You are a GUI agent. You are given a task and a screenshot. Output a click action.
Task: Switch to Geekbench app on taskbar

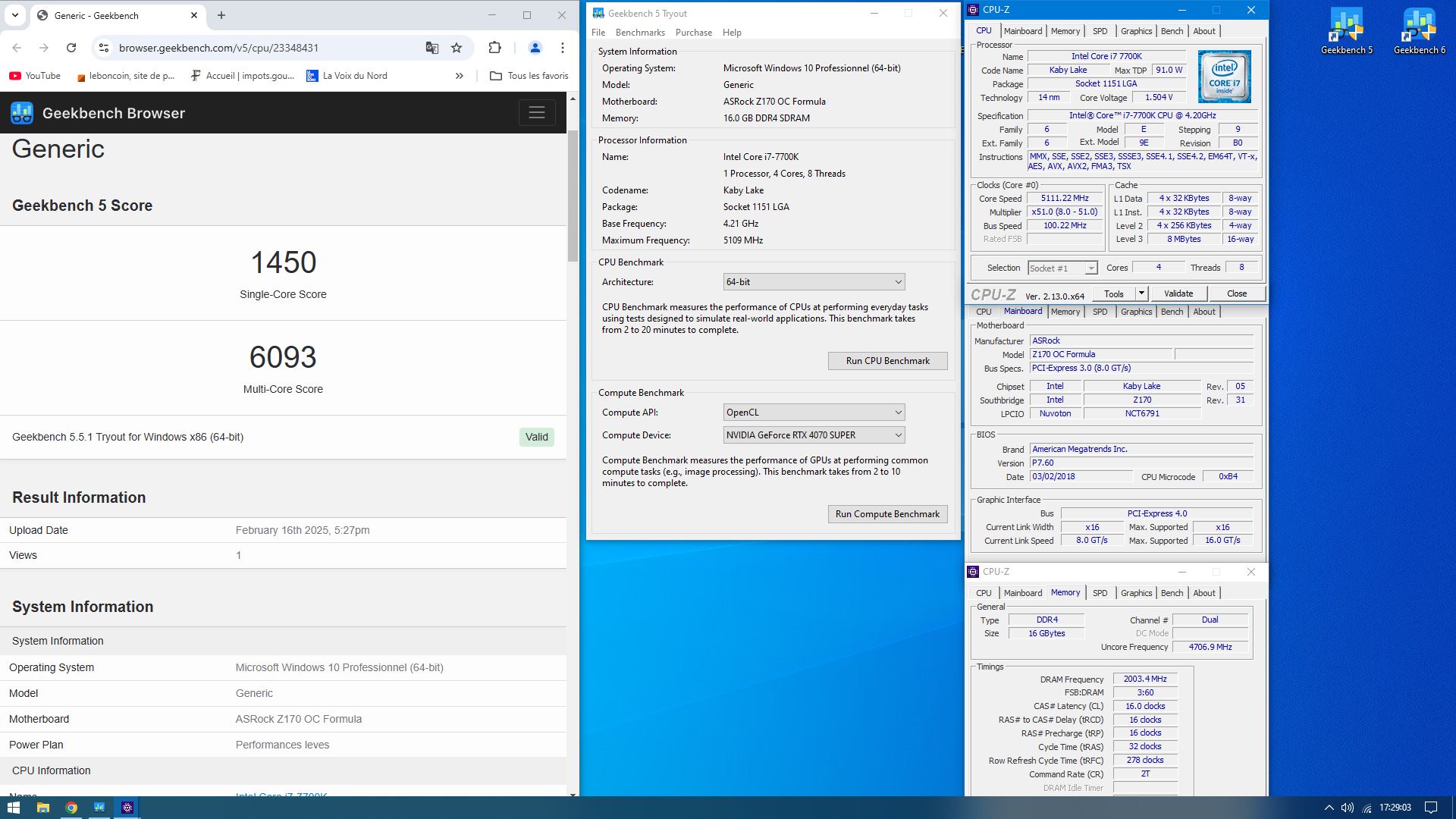(99, 808)
